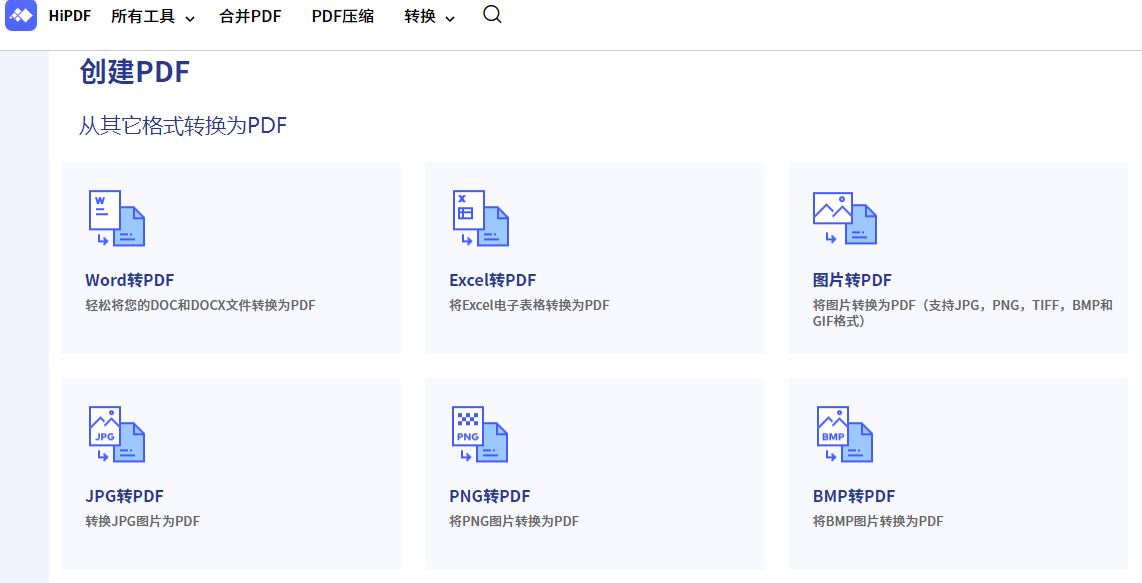Image resolution: width=1142 pixels, height=583 pixels.
Task: Click the JPG转PDF file icon
Action: point(116,434)
